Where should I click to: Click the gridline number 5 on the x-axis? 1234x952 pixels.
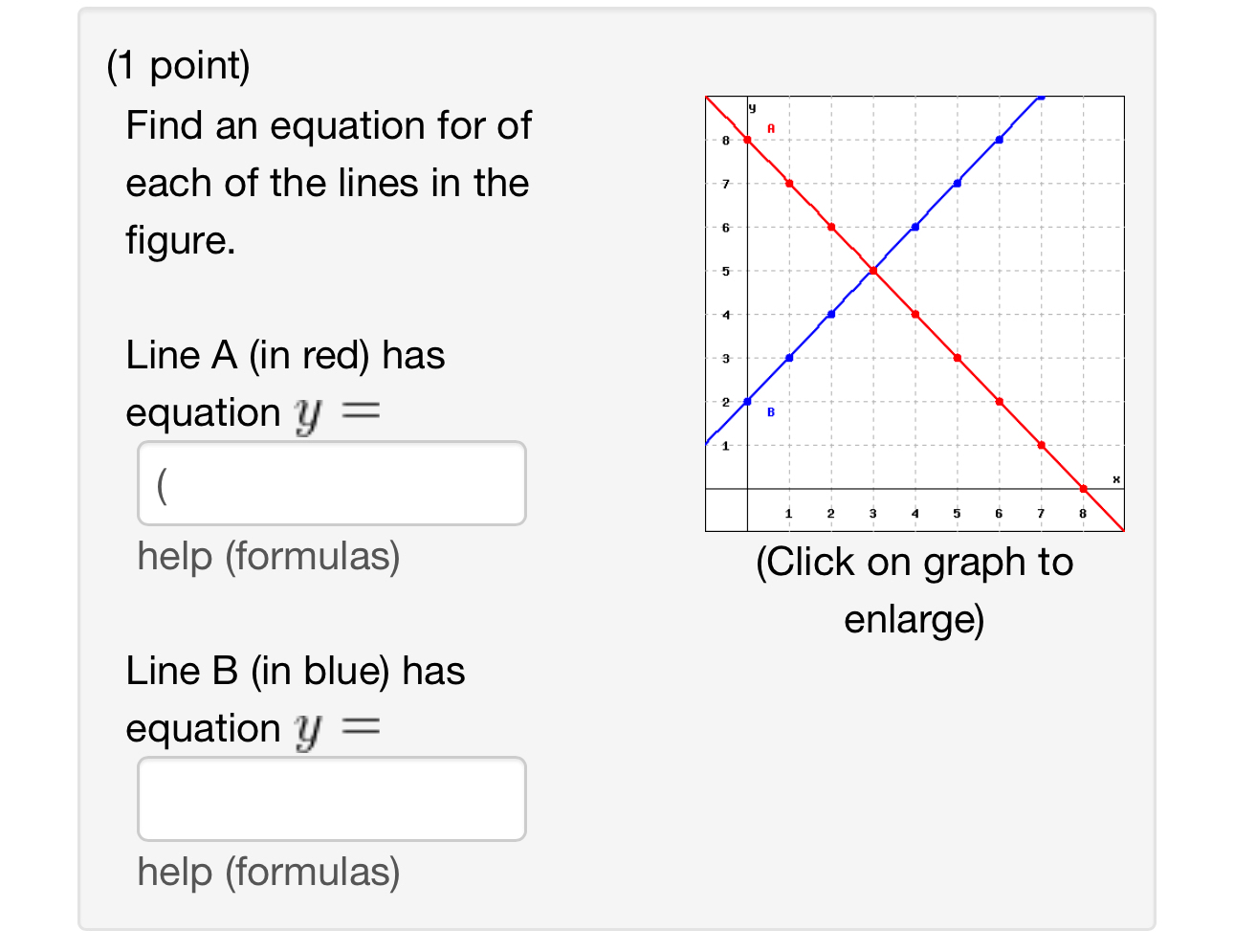[x=956, y=514]
